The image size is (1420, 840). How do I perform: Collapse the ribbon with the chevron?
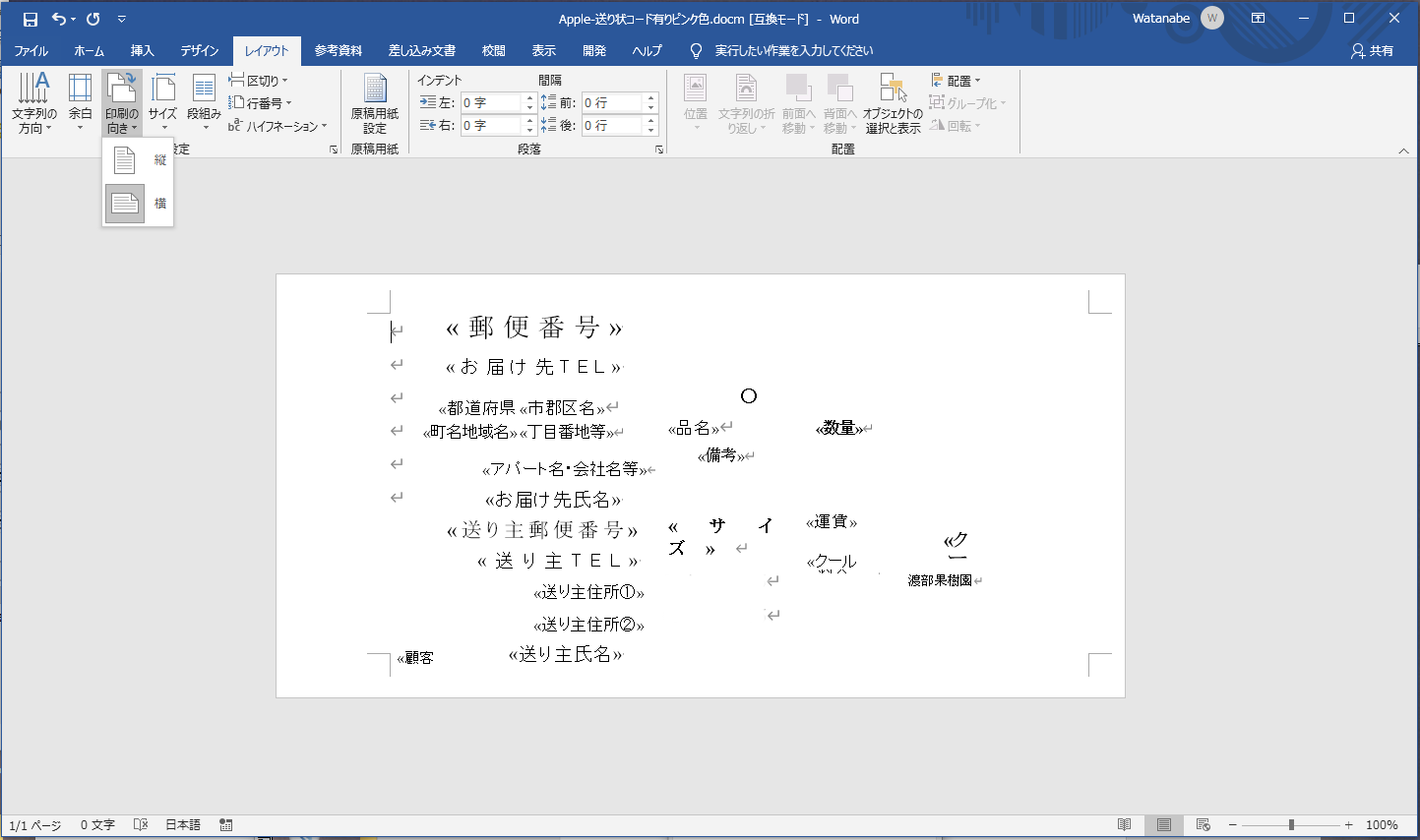coord(1404,150)
